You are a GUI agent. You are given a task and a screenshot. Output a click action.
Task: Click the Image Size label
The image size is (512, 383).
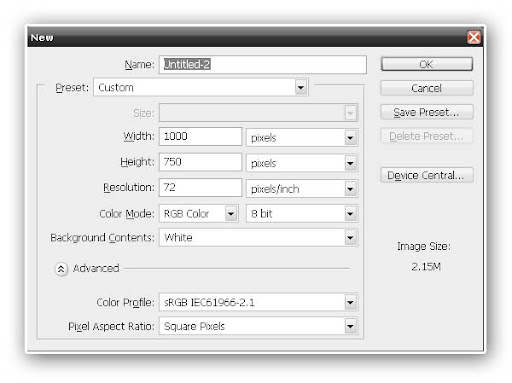point(423,246)
